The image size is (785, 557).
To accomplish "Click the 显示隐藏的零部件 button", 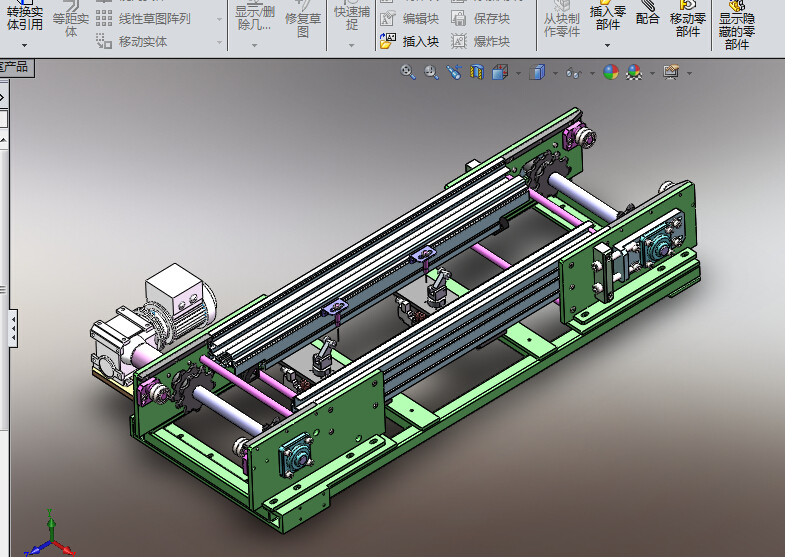I will 736,24.
